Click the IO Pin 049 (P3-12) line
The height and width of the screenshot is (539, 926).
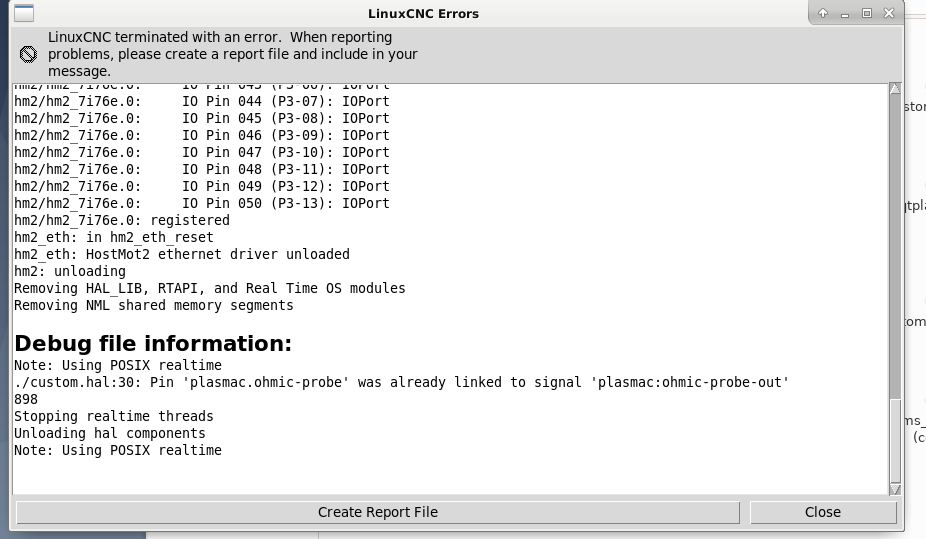tap(202, 187)
